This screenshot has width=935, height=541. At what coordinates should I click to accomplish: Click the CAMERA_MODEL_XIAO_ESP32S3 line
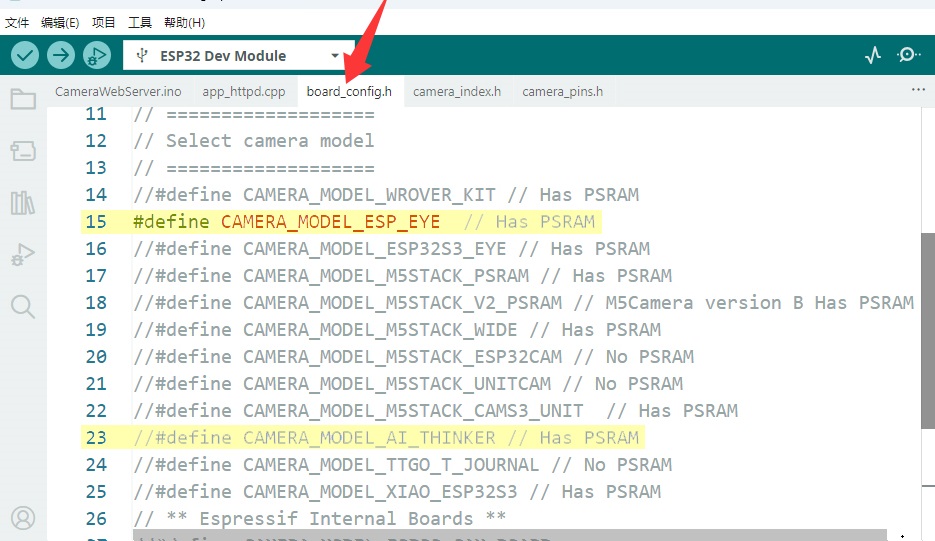click(397, 491)
